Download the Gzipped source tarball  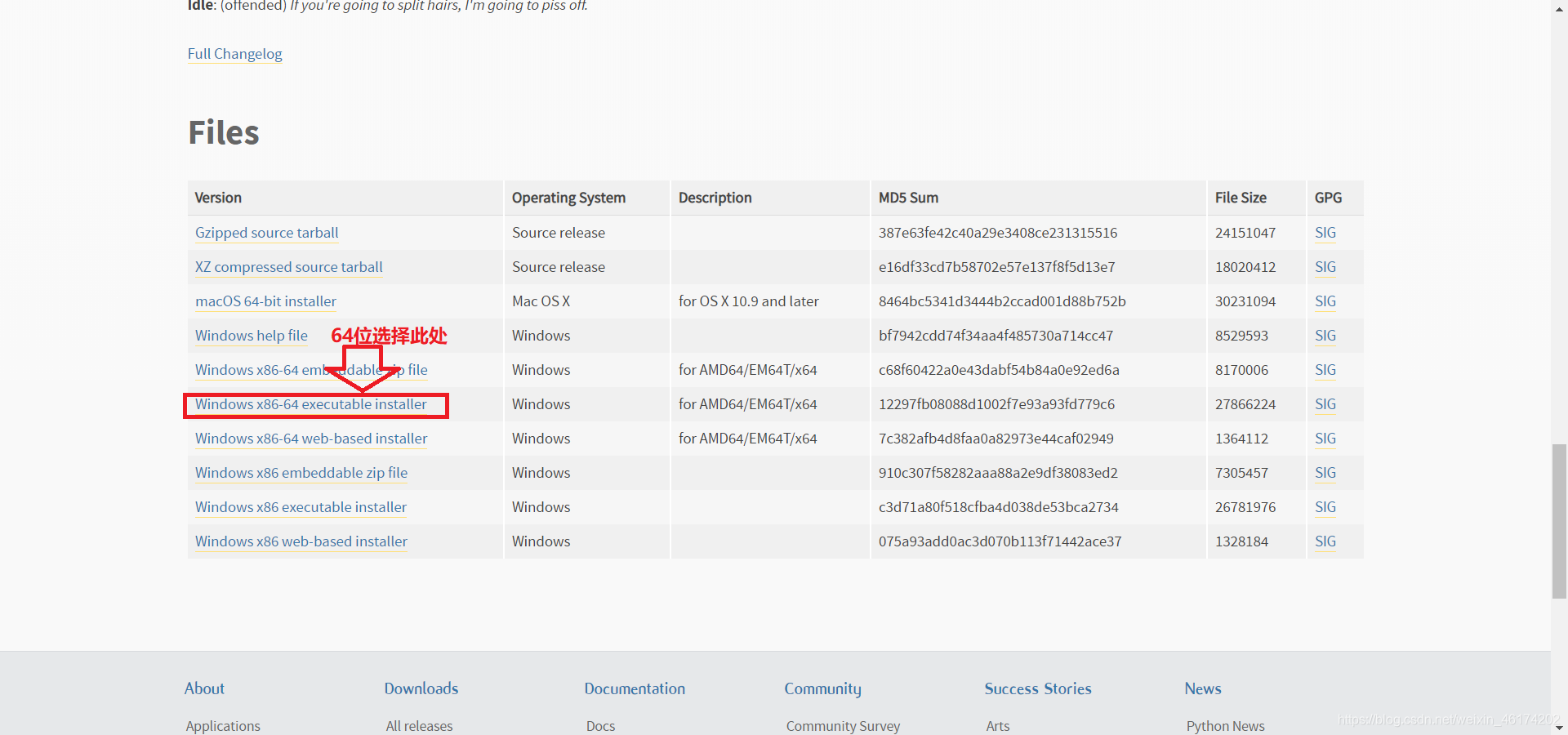(x=266, y=233)
